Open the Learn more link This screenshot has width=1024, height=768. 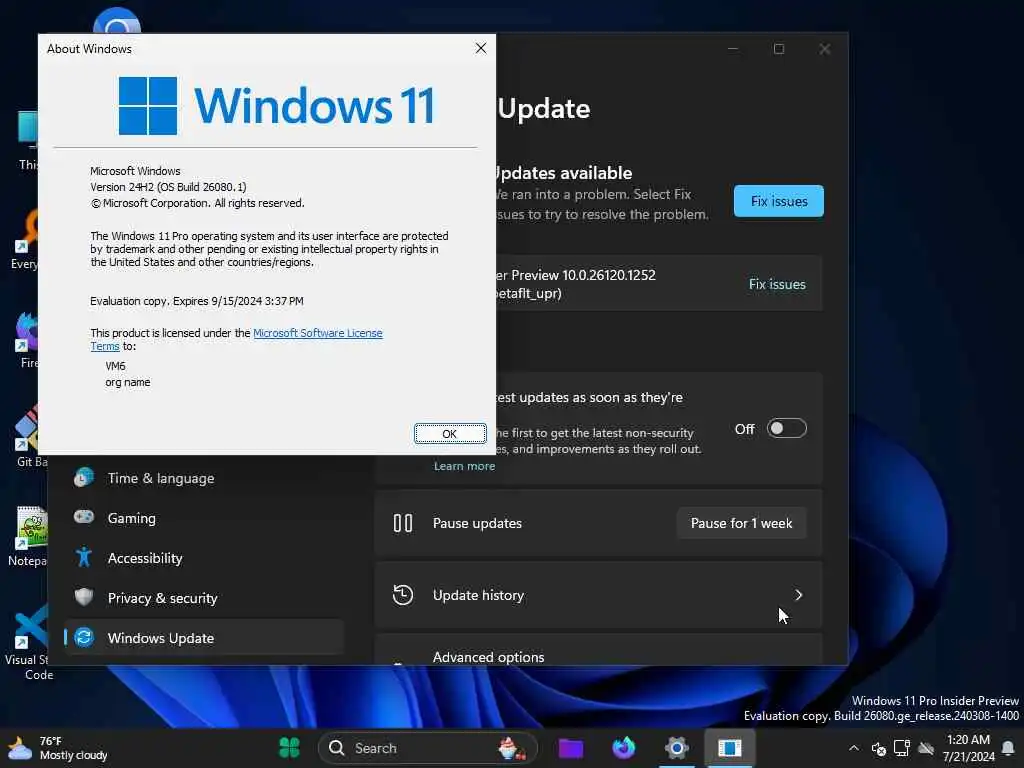tap(464, 466)
